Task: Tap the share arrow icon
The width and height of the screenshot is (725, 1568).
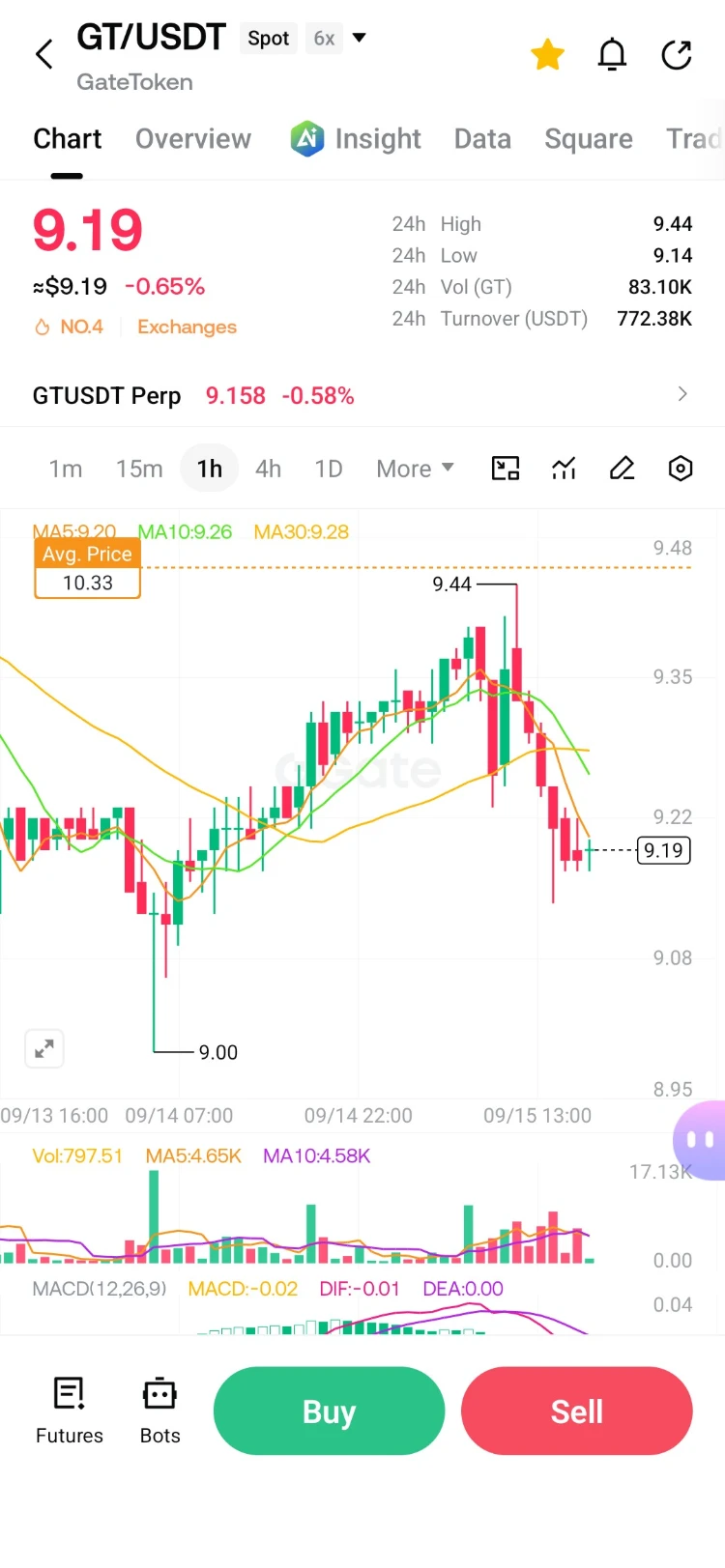Action: 677,55
